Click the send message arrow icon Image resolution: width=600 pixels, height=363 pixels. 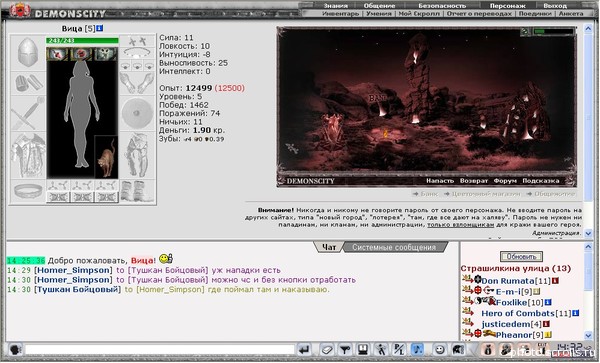click(304, 350)
